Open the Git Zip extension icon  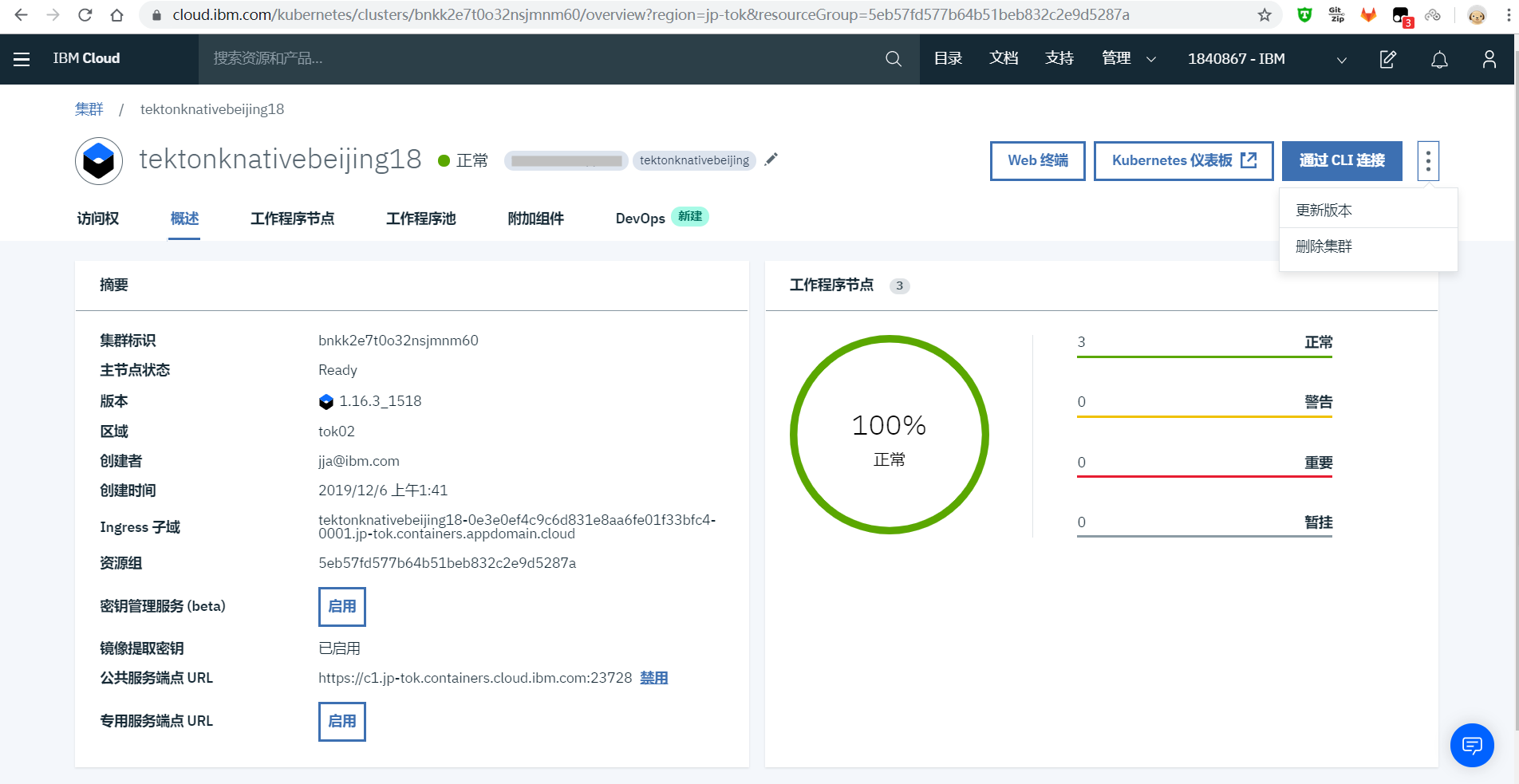[x=1336, y=15]
